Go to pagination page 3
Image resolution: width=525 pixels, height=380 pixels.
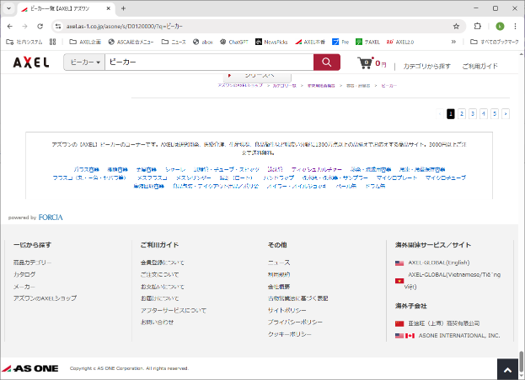pyautogui.click(x=473, y=114)
